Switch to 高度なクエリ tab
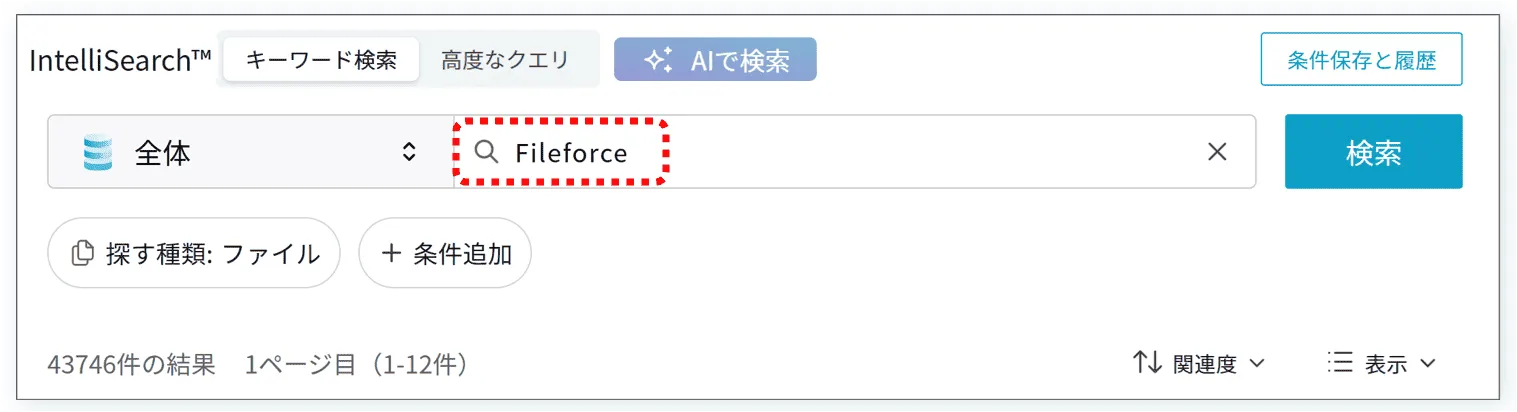 pyautogui.click(x=505, y=60)
